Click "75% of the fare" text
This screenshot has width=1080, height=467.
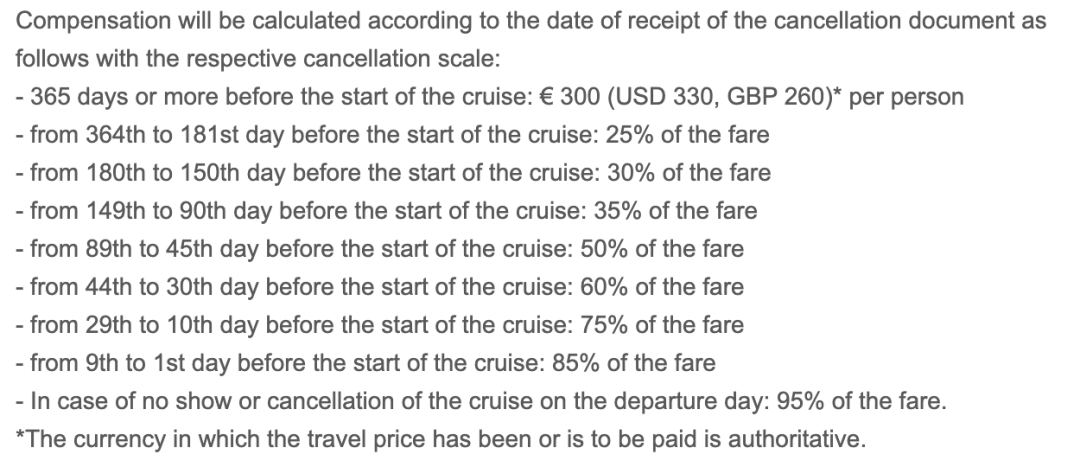pyautogui.click(x=662, y=324)
